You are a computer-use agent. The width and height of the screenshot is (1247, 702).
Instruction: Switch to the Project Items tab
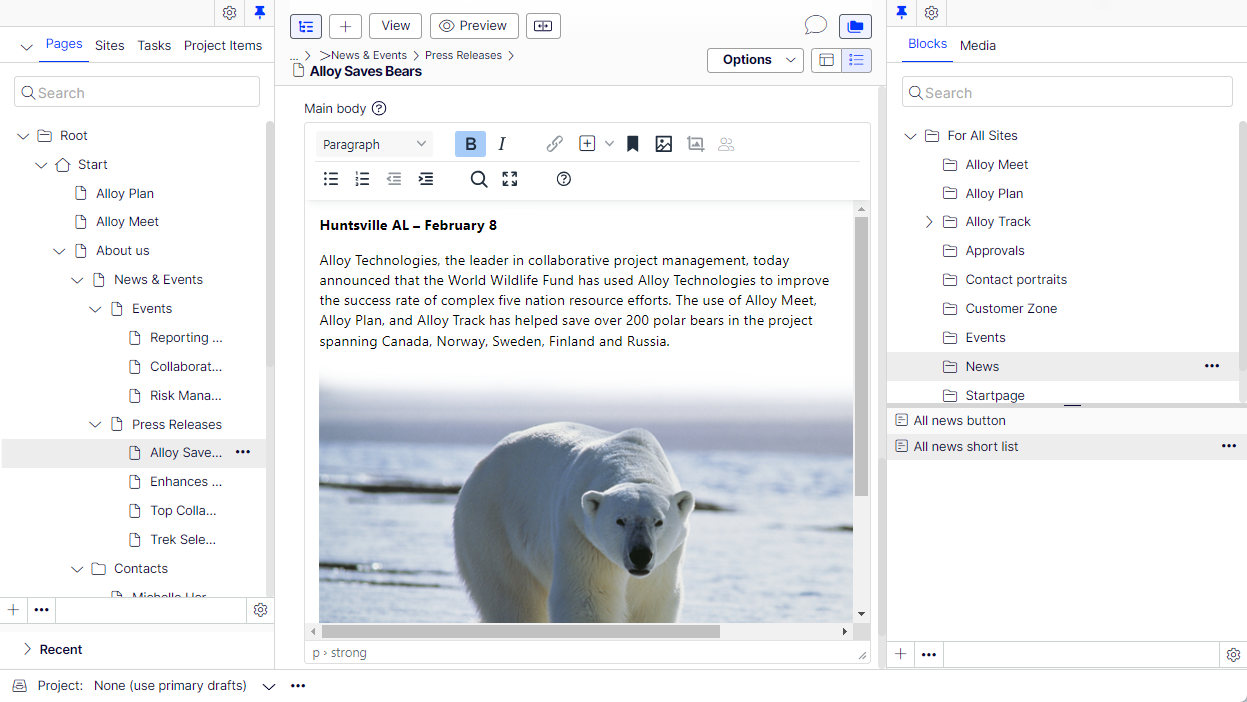(223, 45)
